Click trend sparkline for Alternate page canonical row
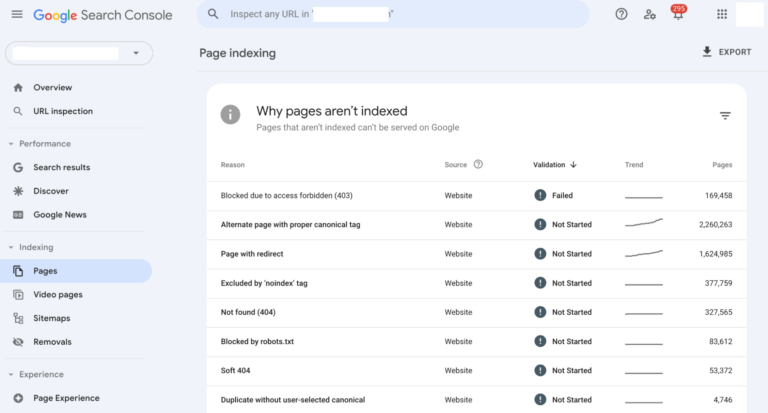 pos(644,223)
